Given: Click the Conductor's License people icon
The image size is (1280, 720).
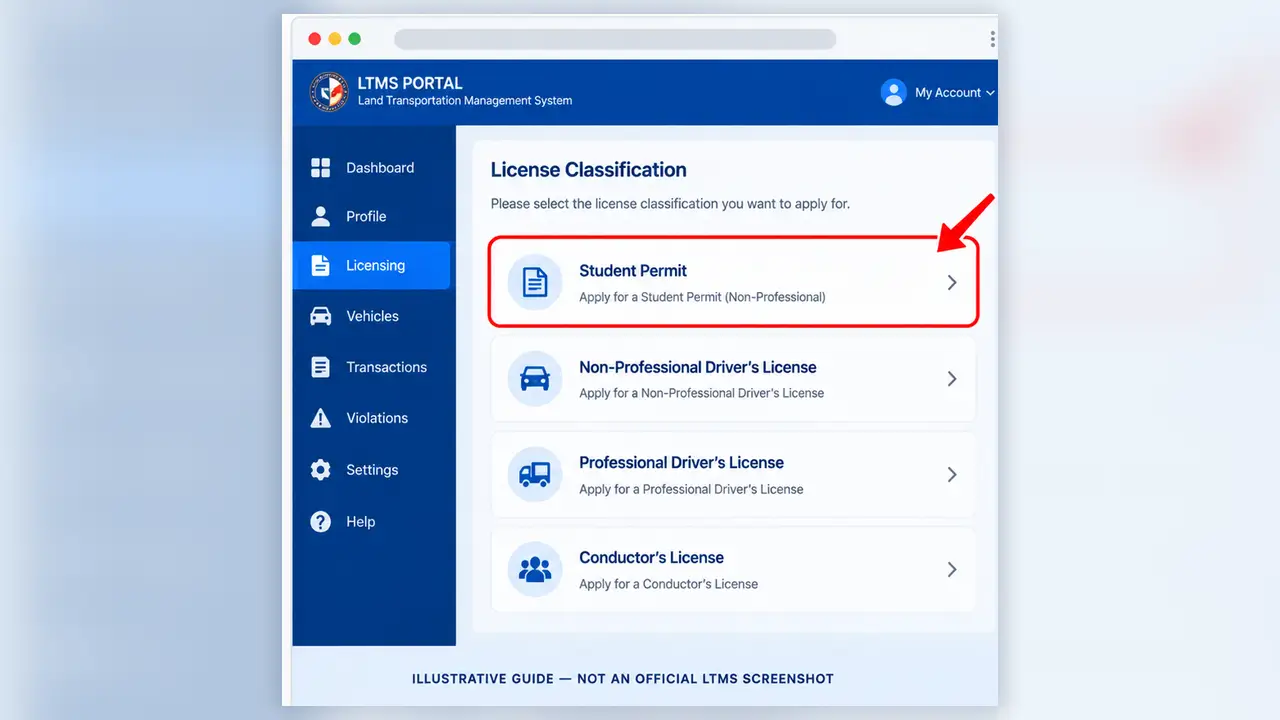Looking at the screenshot, I should click(x=535, y=569).
